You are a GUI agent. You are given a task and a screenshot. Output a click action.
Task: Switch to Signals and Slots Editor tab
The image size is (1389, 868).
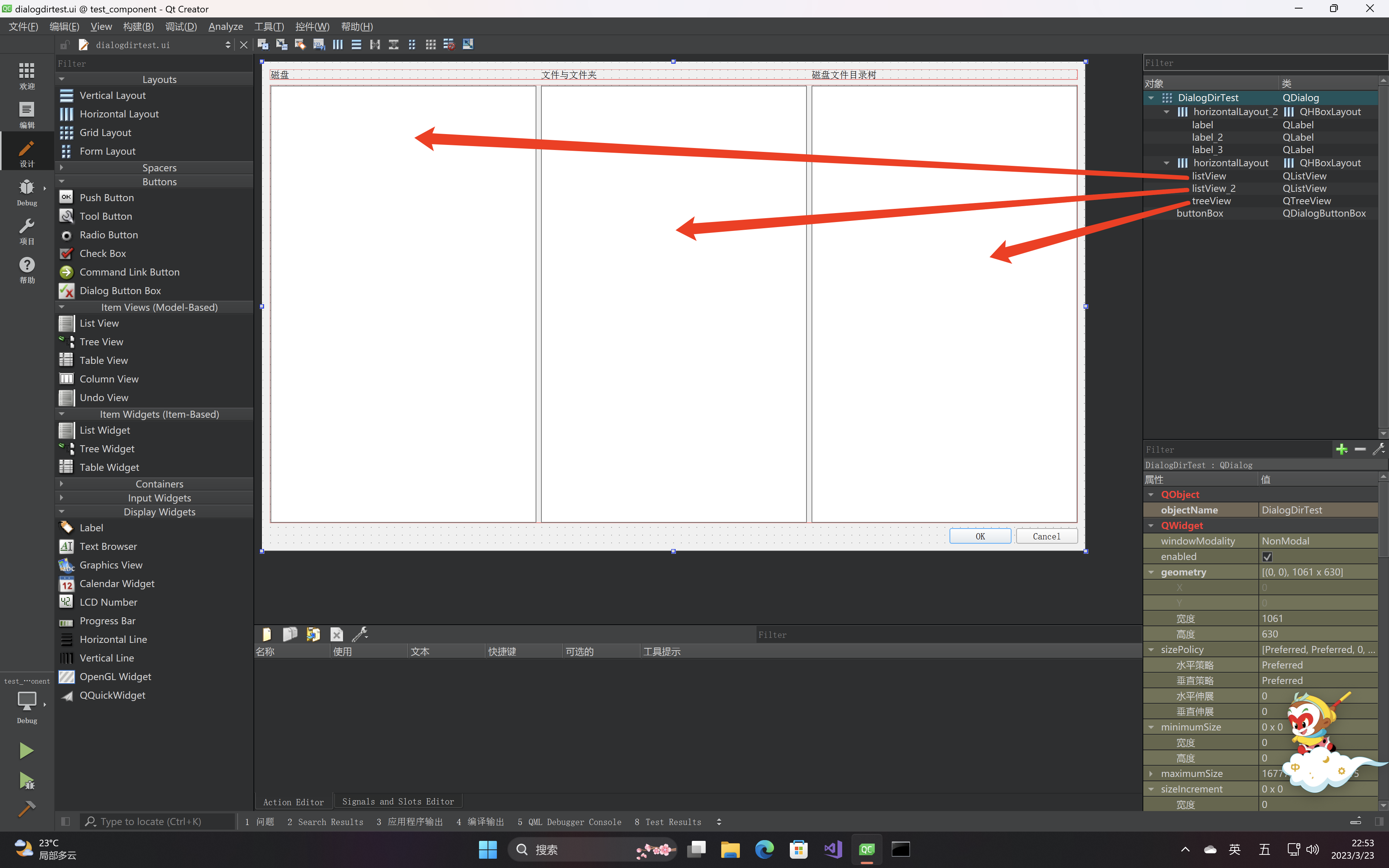pyautogui.click(x=398, y=801)
